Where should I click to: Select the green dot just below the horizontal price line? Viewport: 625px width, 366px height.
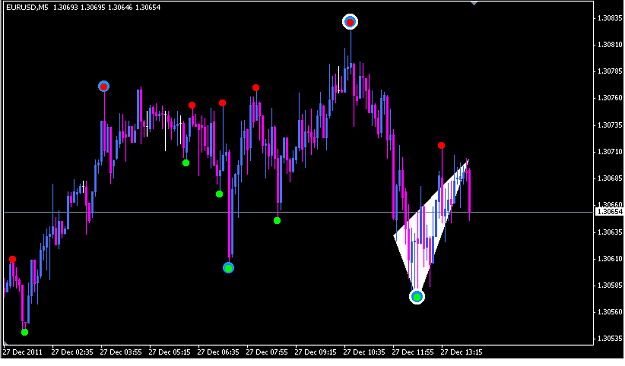(x=277, y=220)
